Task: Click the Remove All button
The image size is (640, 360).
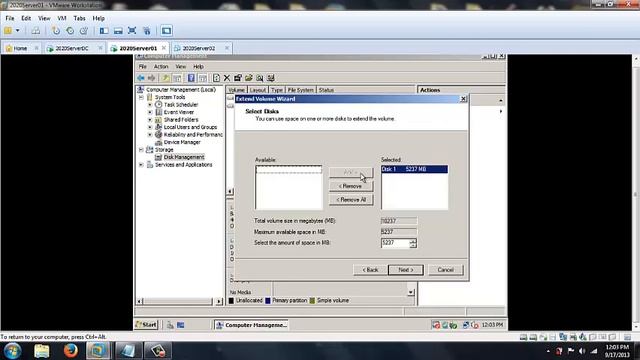Action: coord(351,200)
